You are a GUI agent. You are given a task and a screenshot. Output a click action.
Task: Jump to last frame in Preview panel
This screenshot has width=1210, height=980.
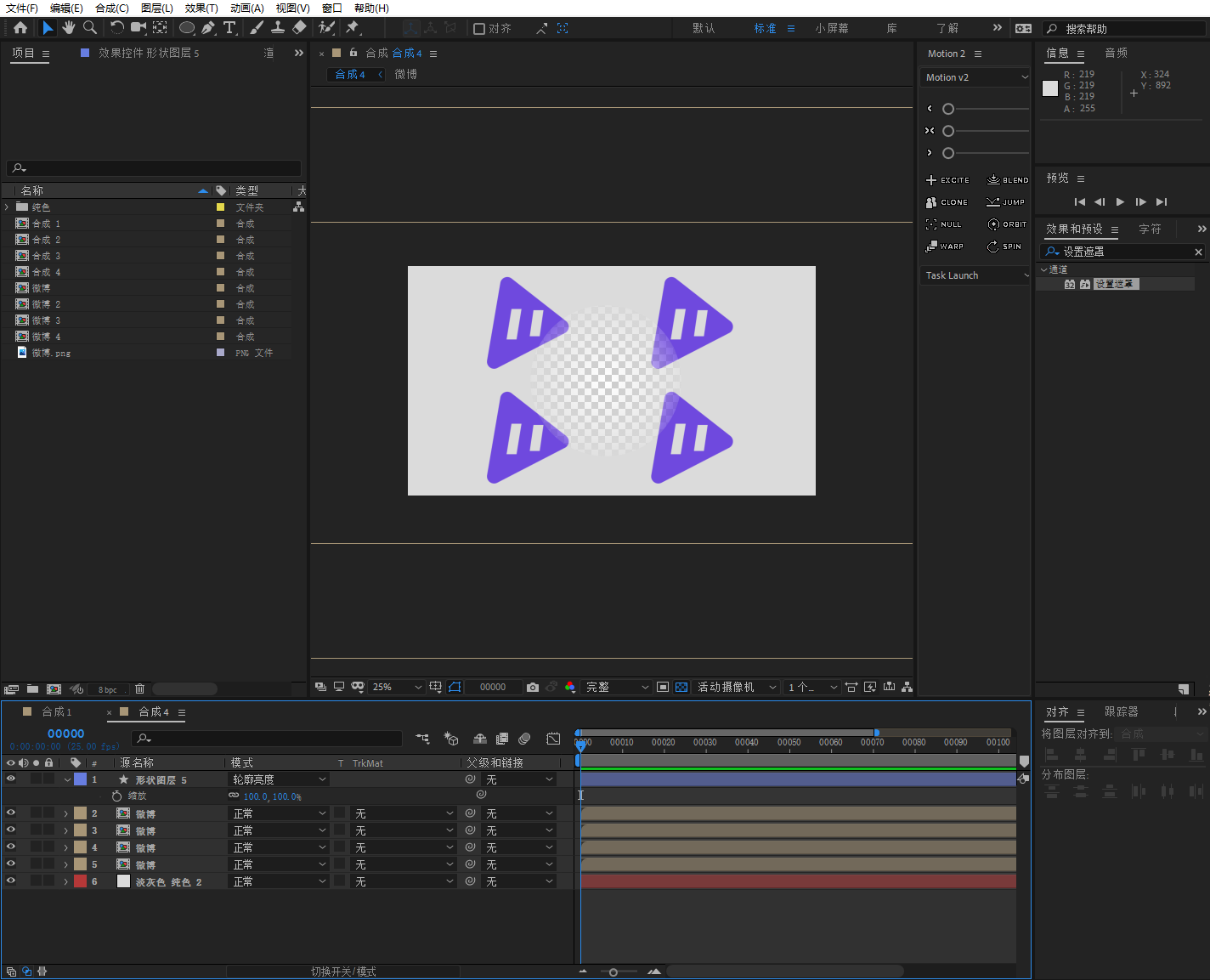coord(1162,202)
